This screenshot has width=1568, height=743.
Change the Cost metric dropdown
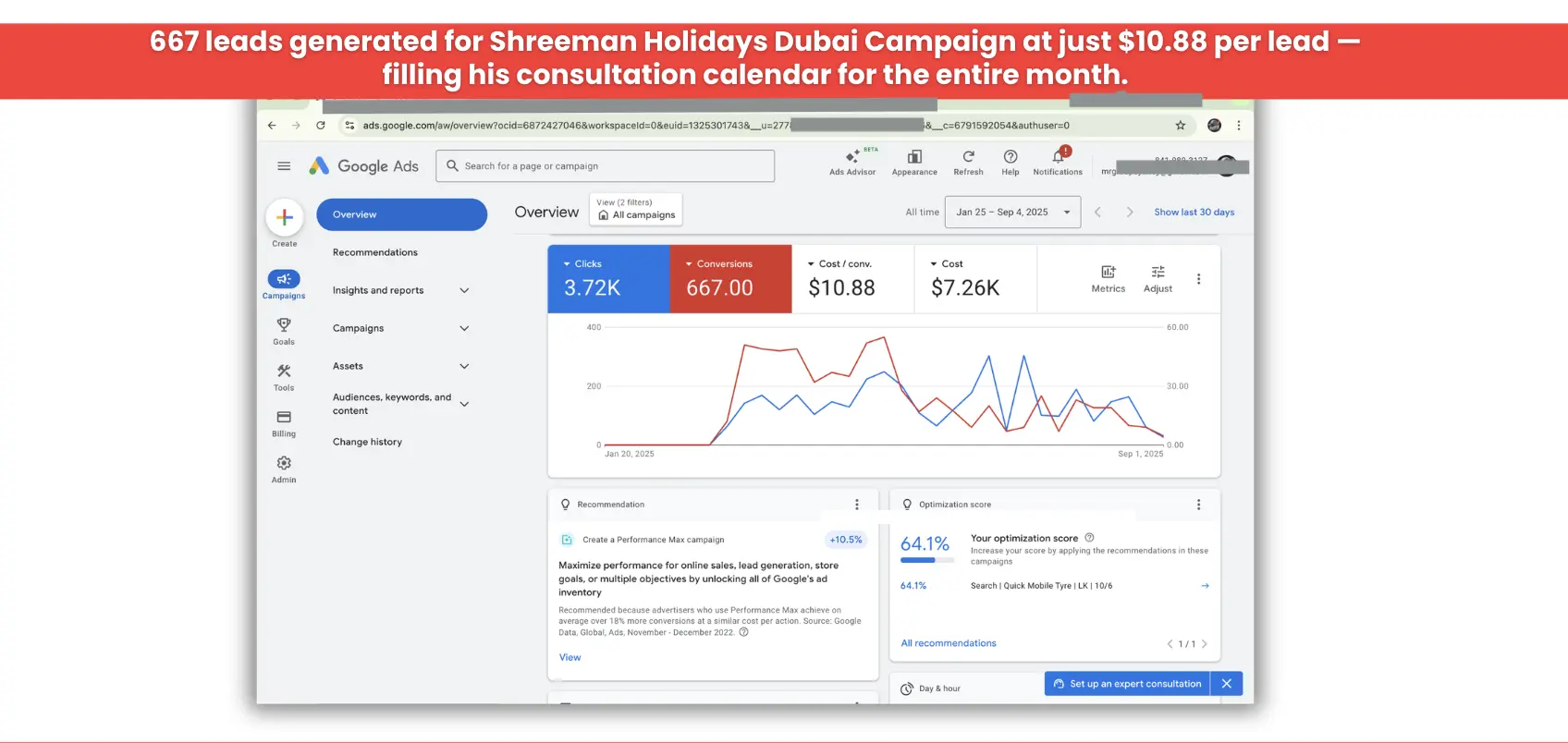pos(946,264)
